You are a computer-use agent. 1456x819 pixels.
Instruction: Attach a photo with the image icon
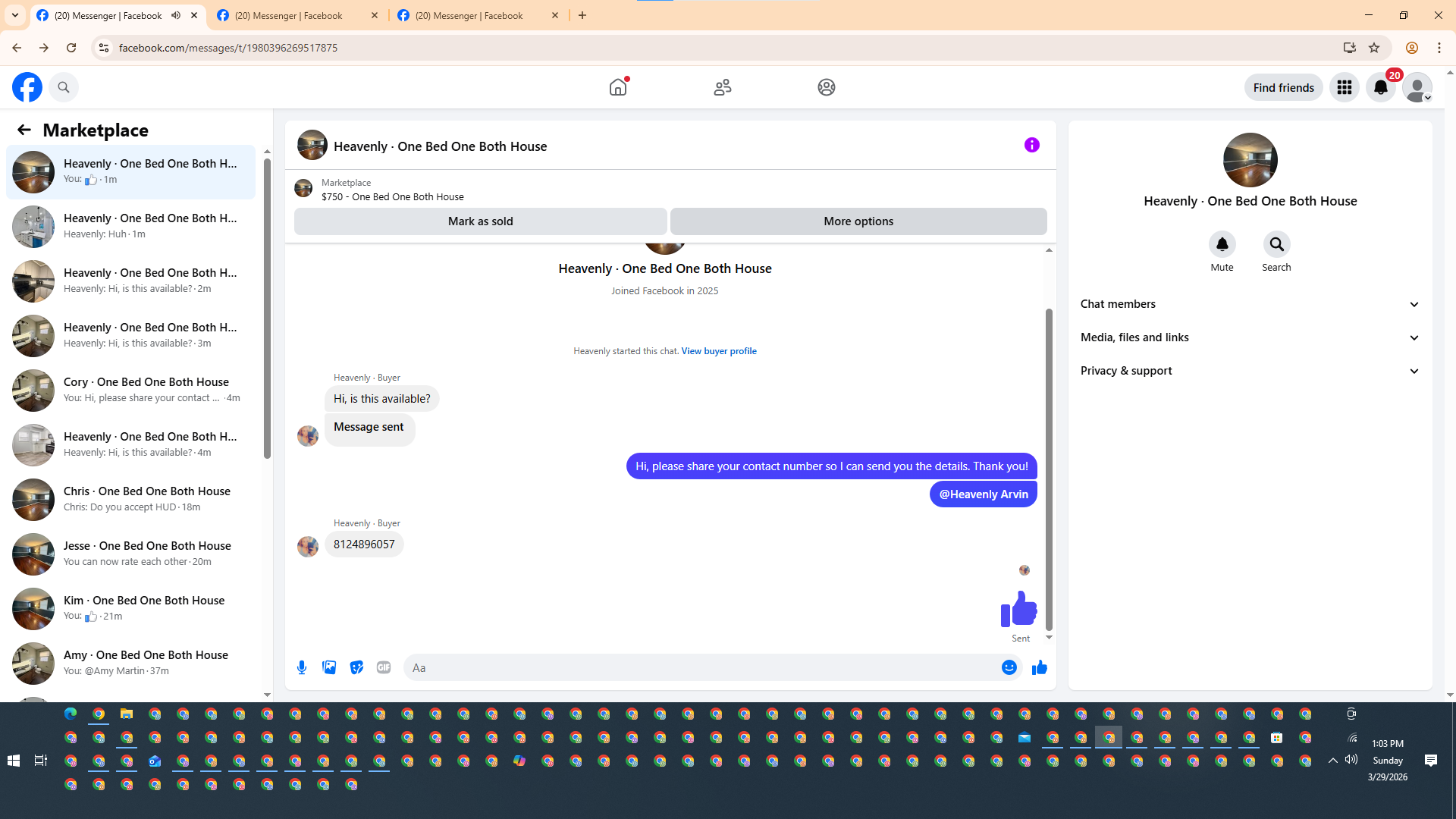pyautogui.click(x=329, y=667)
